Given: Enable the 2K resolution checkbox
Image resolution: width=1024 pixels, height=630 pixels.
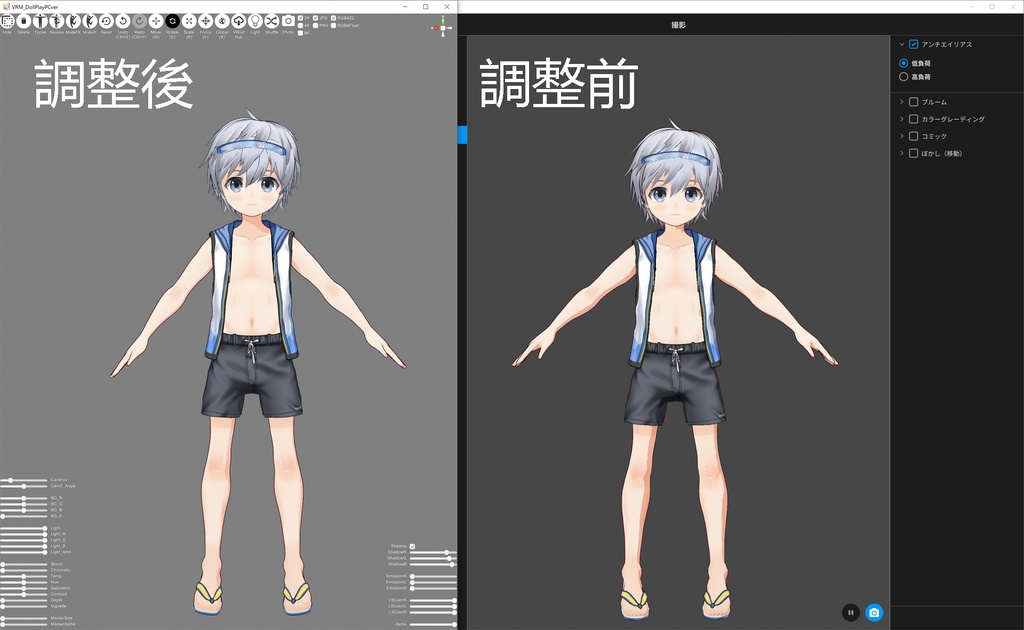Looking at the screenshot, I should [x=300, y=18].
